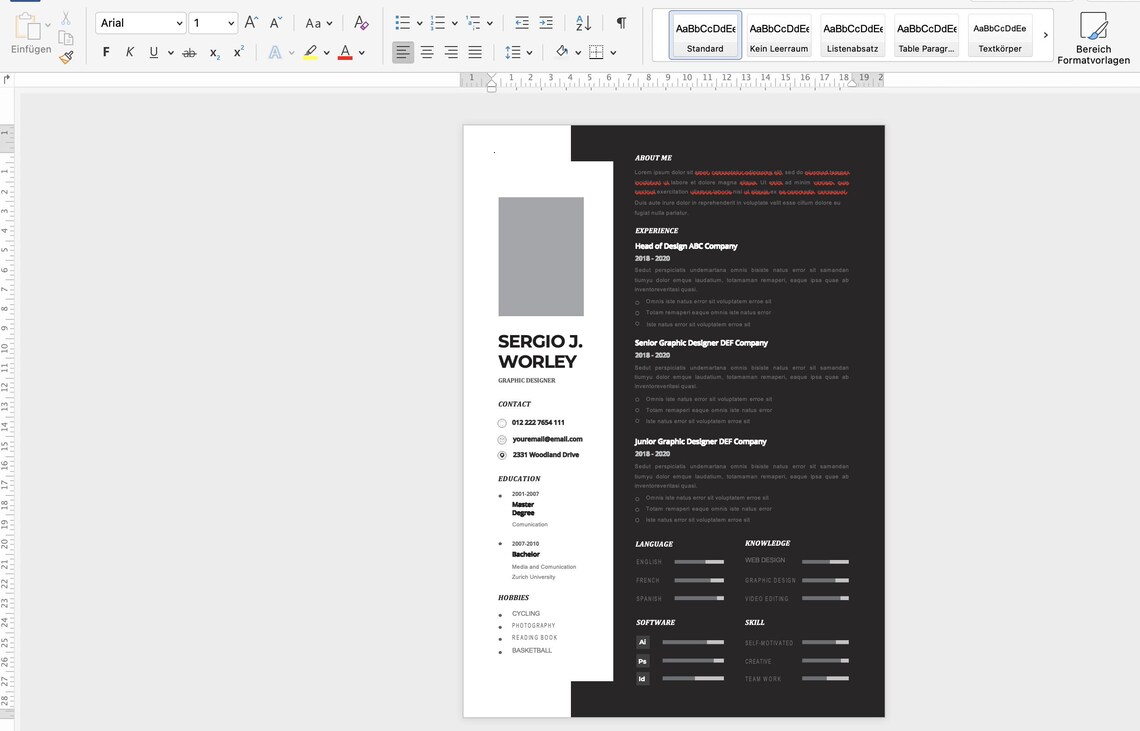This screenshot has width=1140, height=731.
Task: Apply subscript formatting
Action: (x=213, y=53)
